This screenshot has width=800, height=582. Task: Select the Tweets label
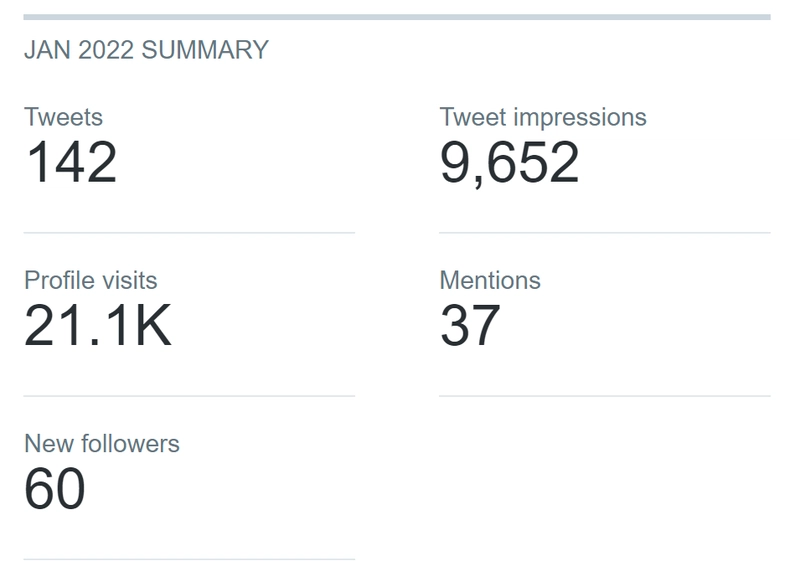click(63, 117)
